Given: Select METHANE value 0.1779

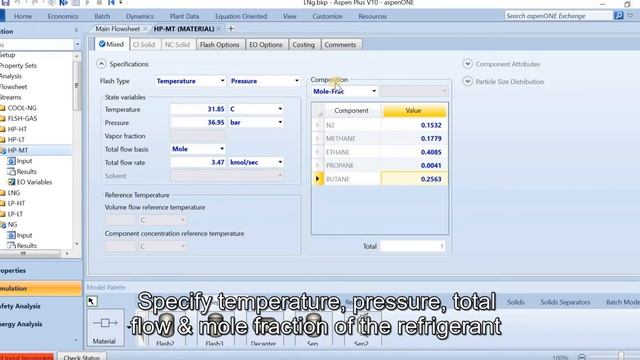Looking at the screenshot, I should [414, 139].
